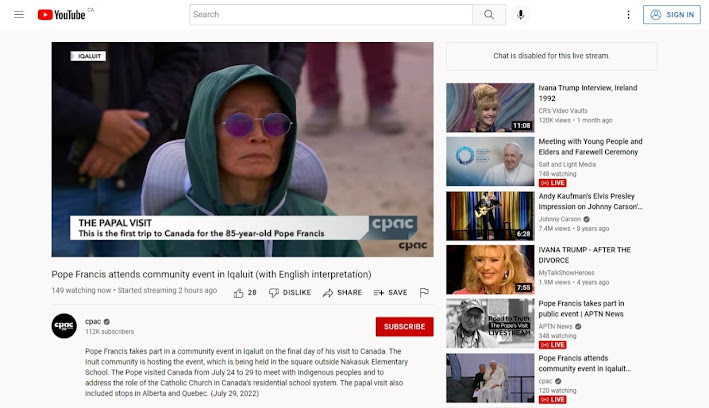709x408 pixels.
Task: Click LIVE badge under APTN News
Action: point(552,345)
